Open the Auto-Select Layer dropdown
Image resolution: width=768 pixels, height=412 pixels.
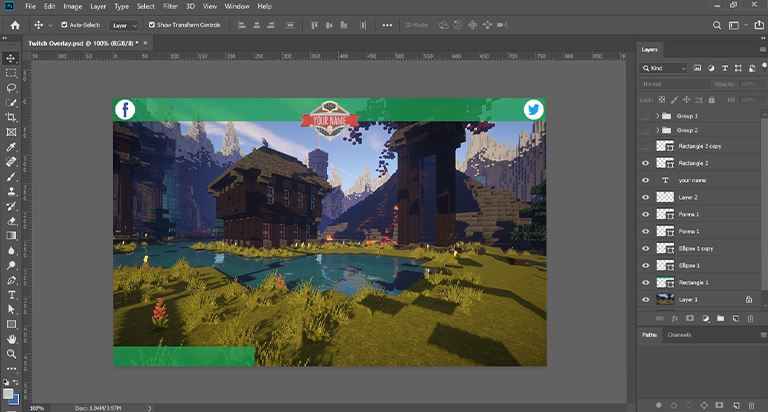pos(123,25)
